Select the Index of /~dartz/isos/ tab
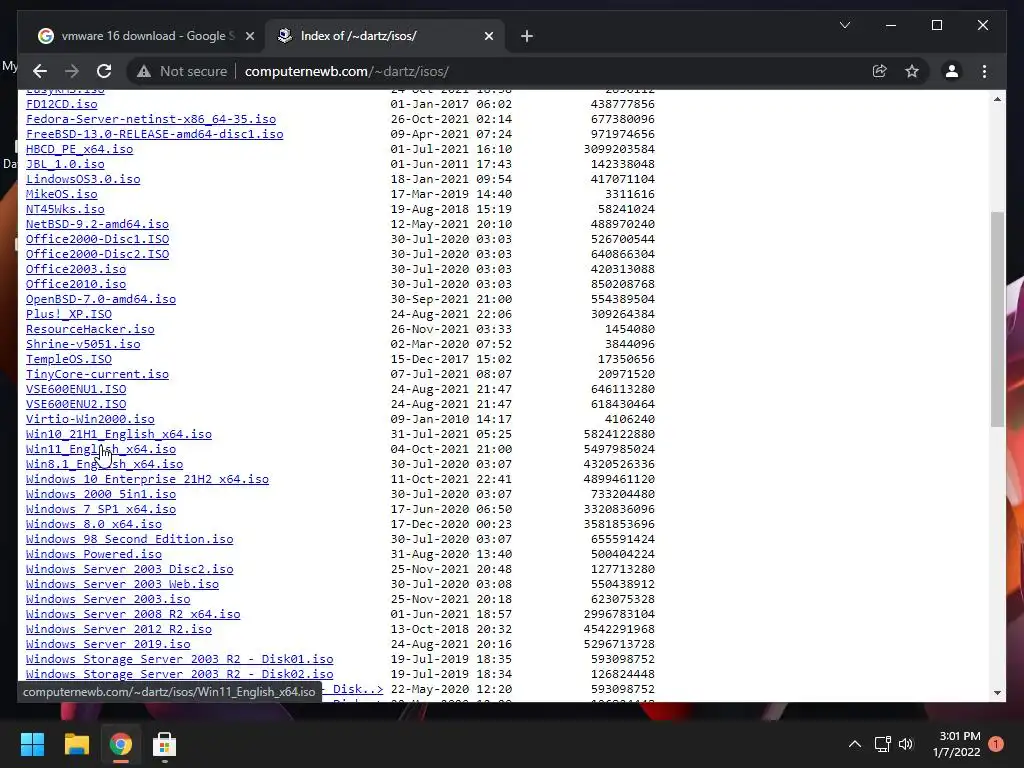 (x=385, y=36)
